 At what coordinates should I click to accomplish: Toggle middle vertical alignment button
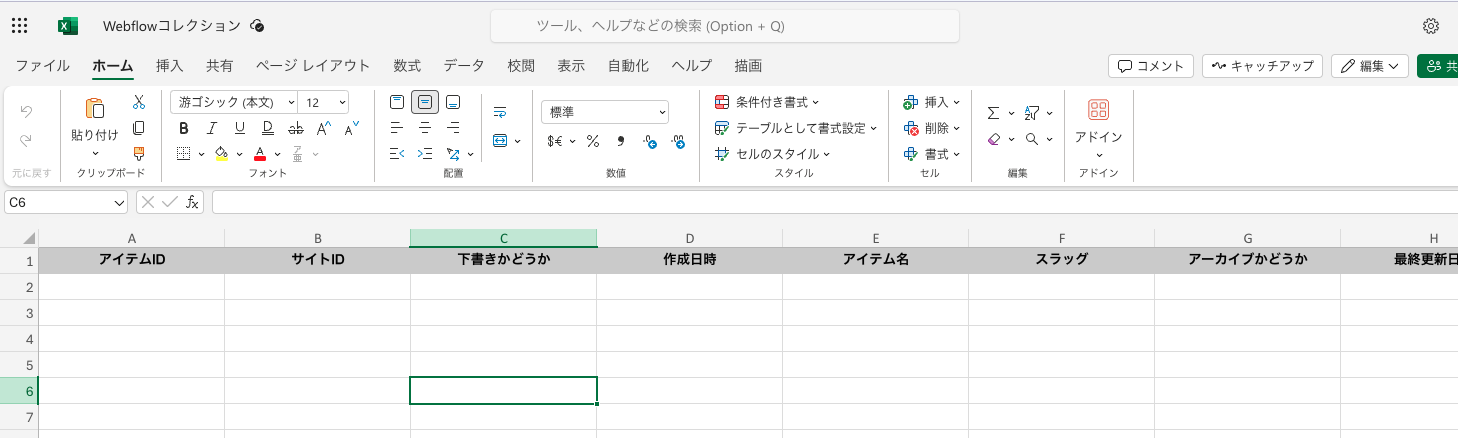(425, 102)
